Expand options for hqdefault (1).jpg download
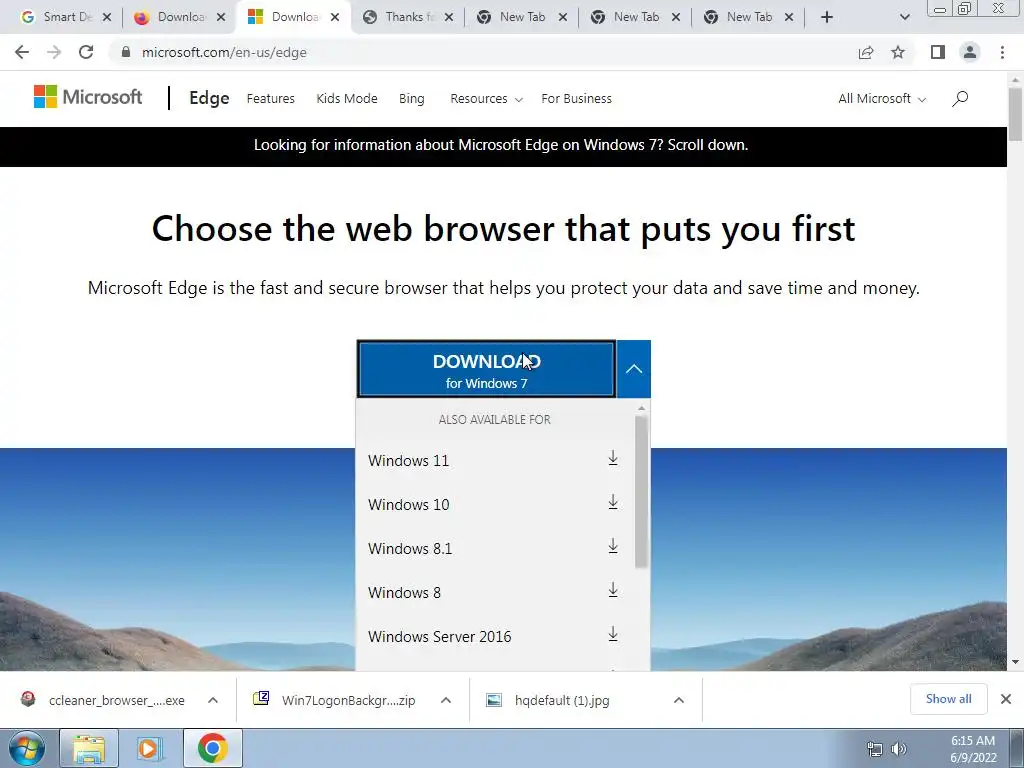 click(x=679, y=700)
